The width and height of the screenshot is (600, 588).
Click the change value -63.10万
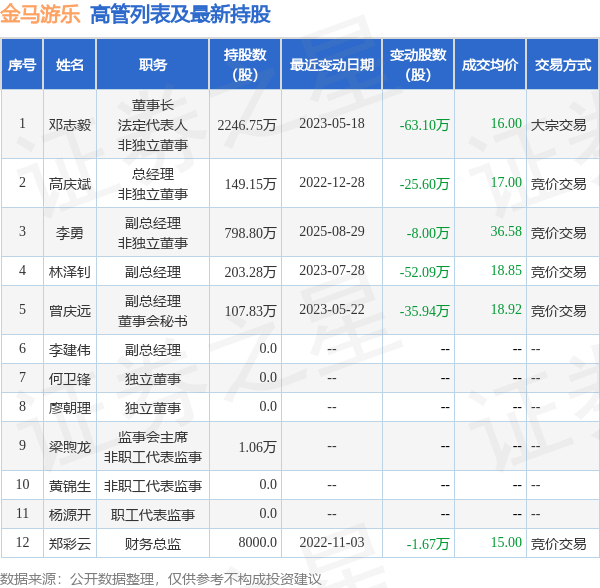click(424, 125)
